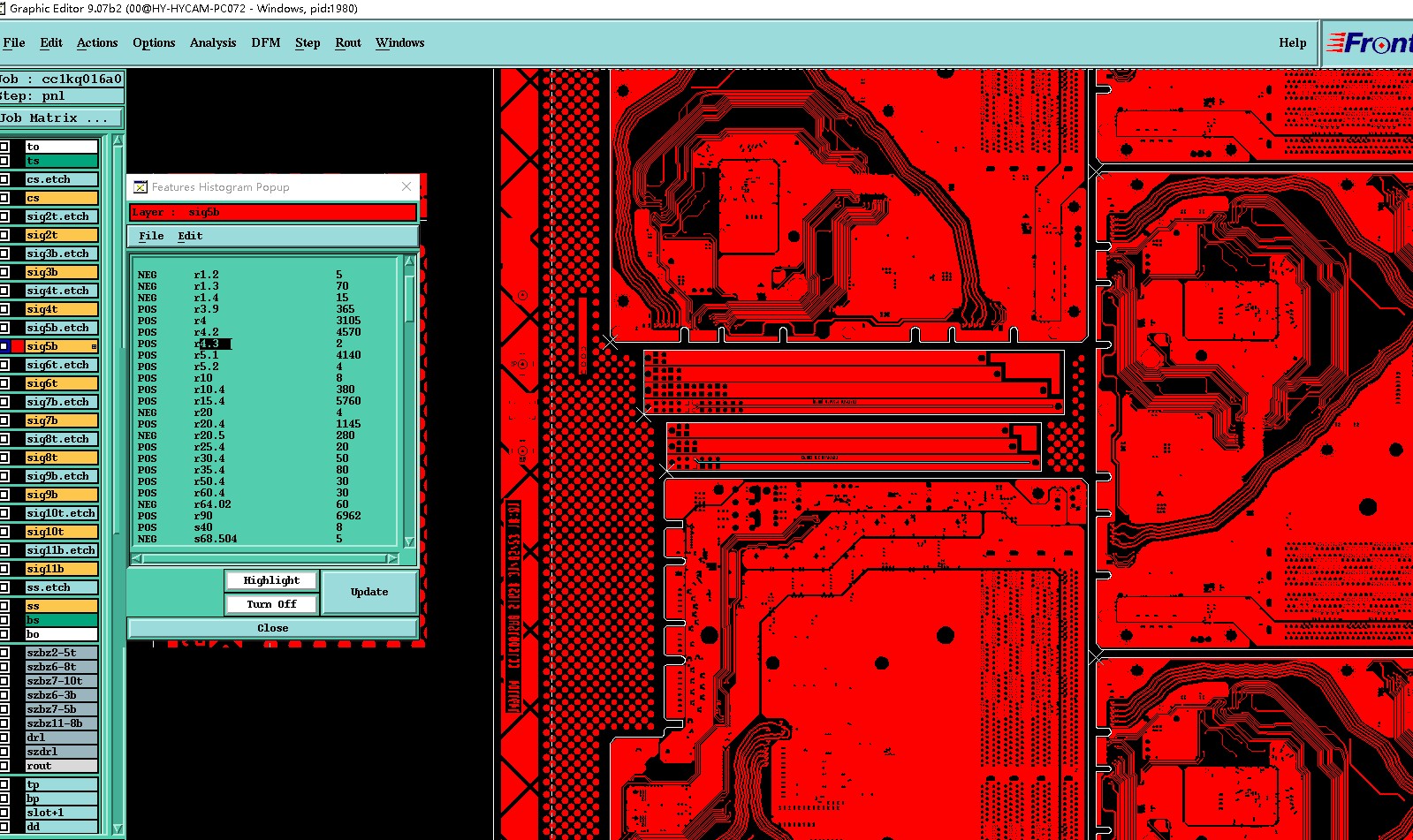Viewport: 1413px width, 840px height.
Task: Toggle the checkbox for layer rout
Action: (x=4, y=766)
